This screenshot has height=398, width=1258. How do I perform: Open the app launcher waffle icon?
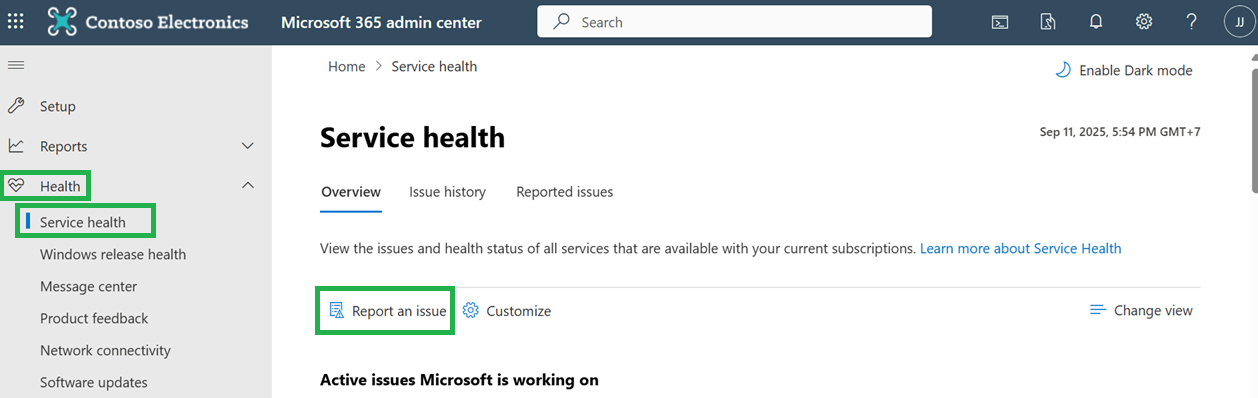coord(16,22)
